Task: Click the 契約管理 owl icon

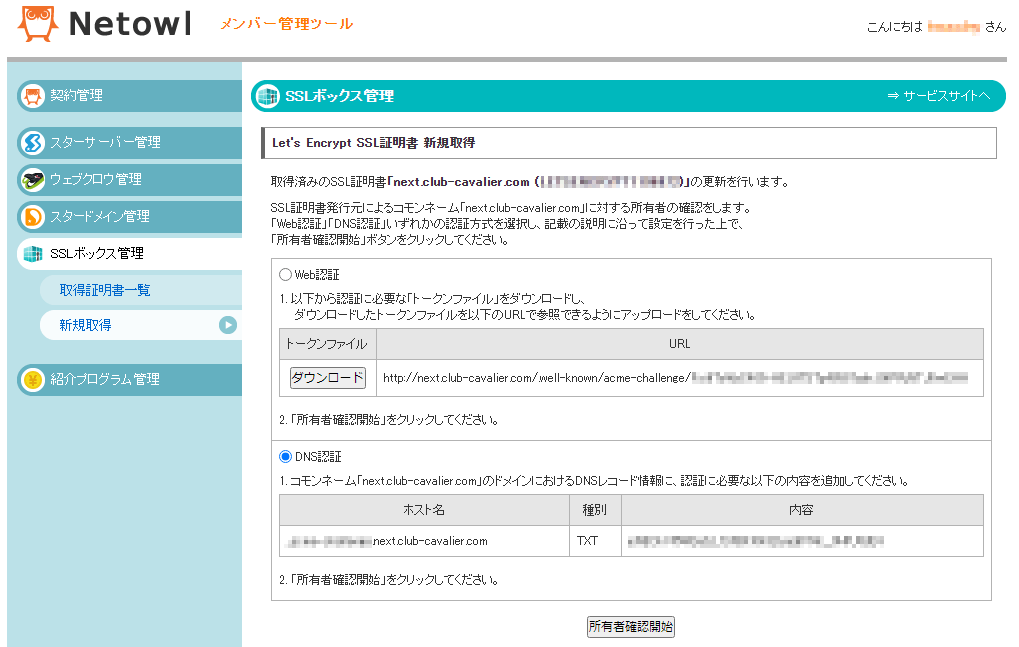Action: click(x=32, y=96)
